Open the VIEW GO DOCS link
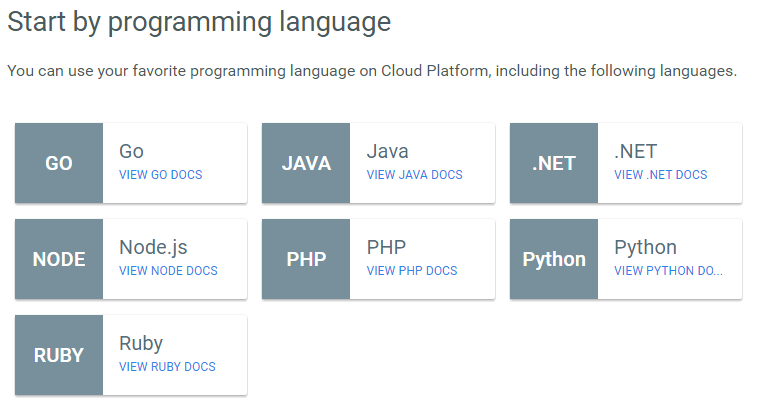 point(160,174)
